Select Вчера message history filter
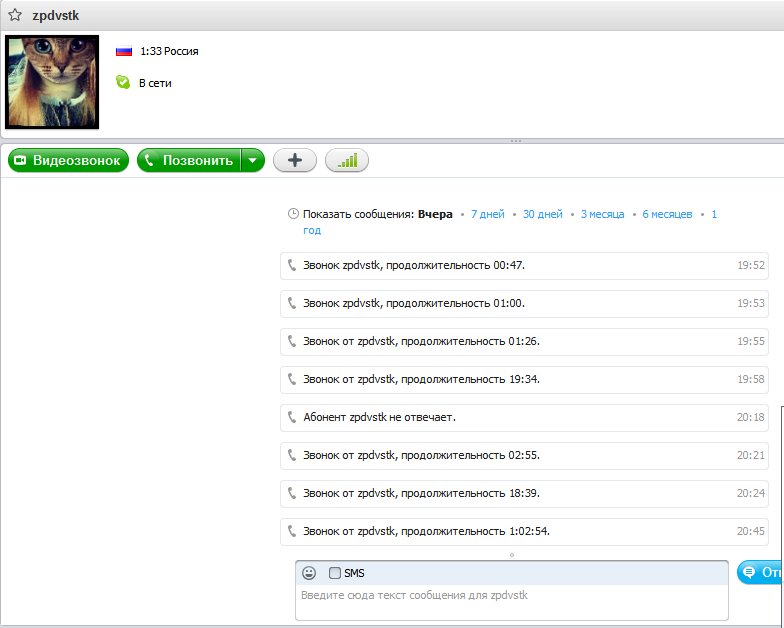 pos(435,214)
